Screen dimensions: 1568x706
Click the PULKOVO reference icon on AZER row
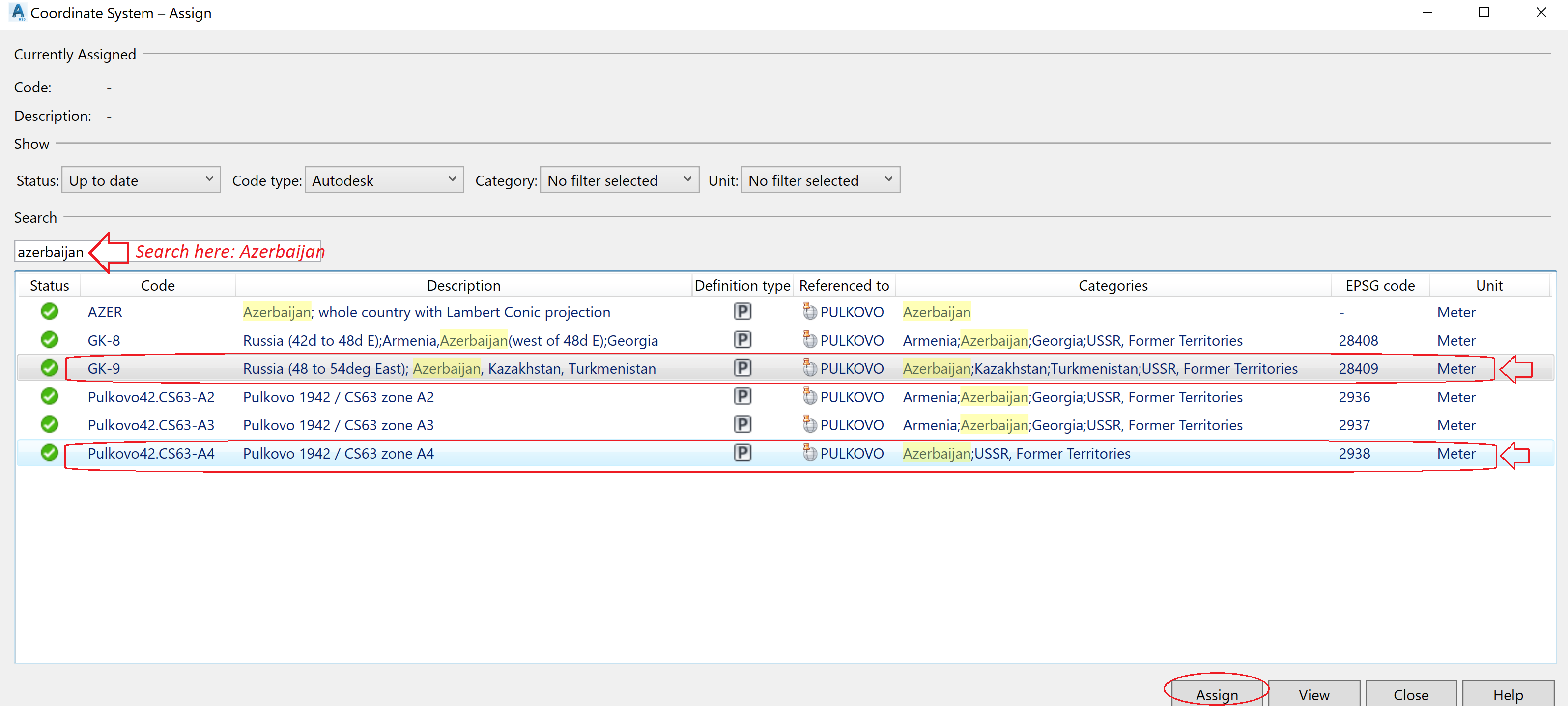810,311
